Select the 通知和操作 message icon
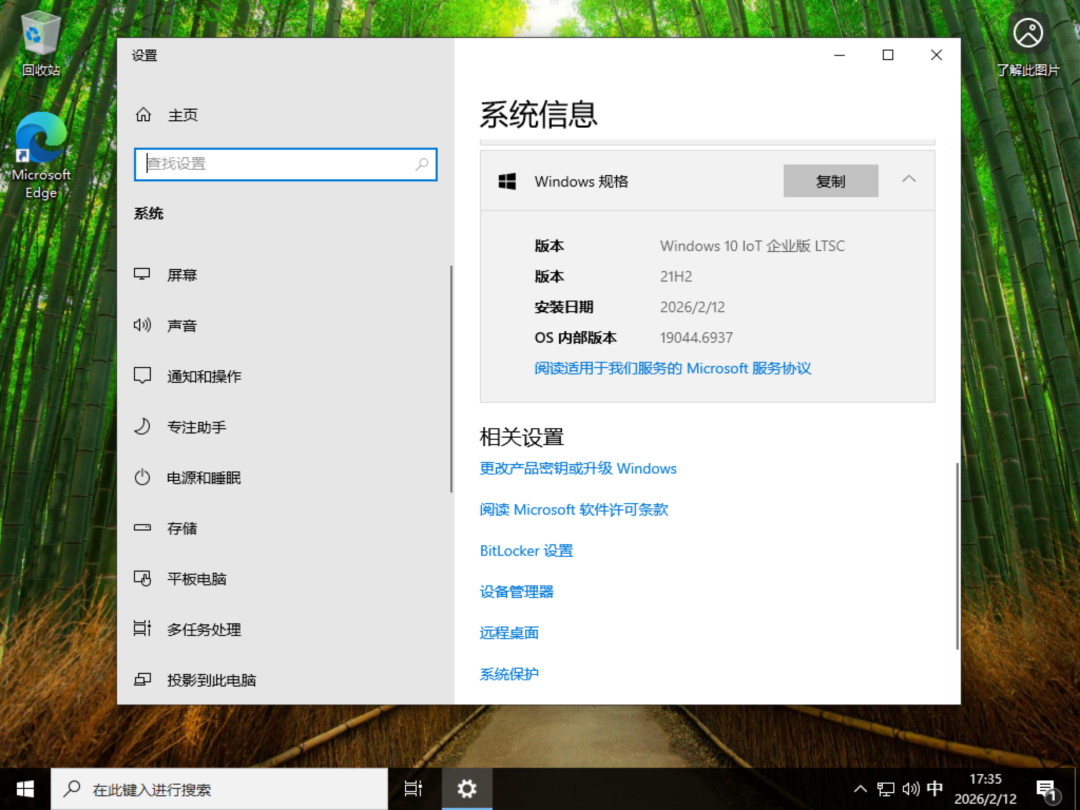The height and width of the screenshot is (810, 1080). tap(142, 376)
